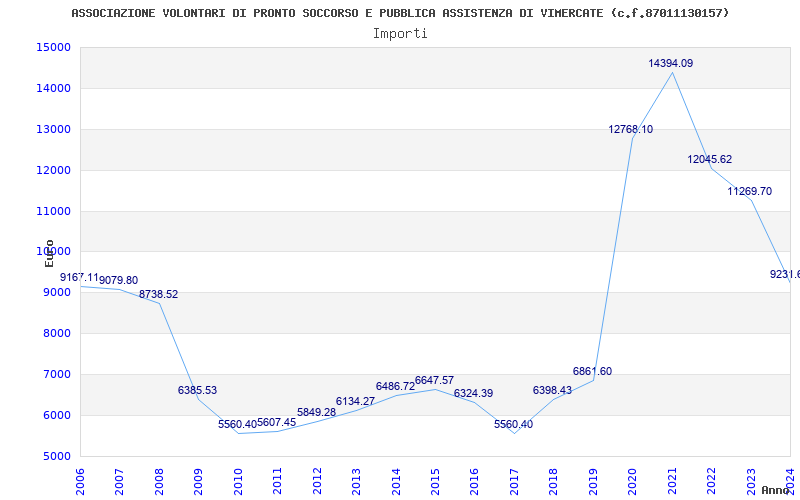800x500 pixels.
Task: Click the x-axis year label 2016
Action: tap(474, 481)
